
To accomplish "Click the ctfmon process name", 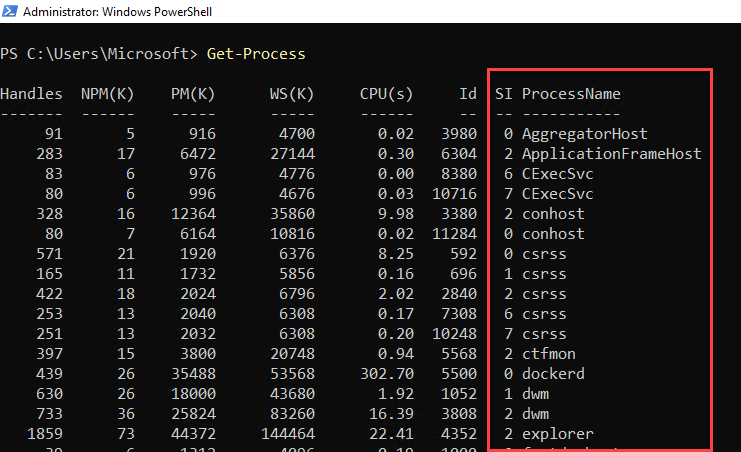I will (x=548, y=354).
